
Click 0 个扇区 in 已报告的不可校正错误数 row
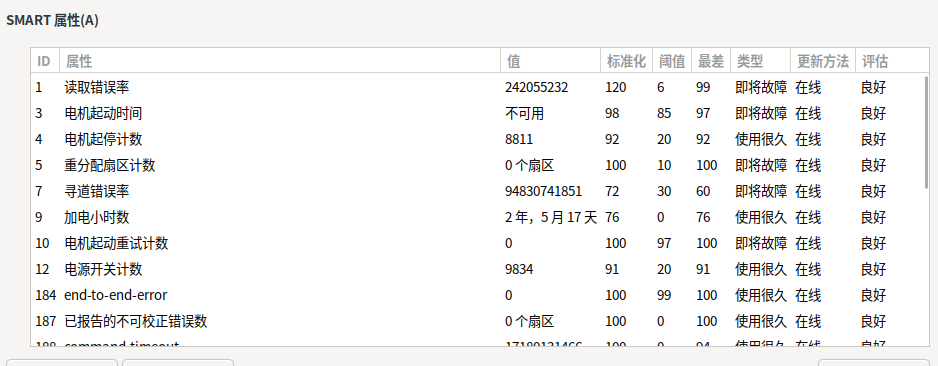click(529, 321)
